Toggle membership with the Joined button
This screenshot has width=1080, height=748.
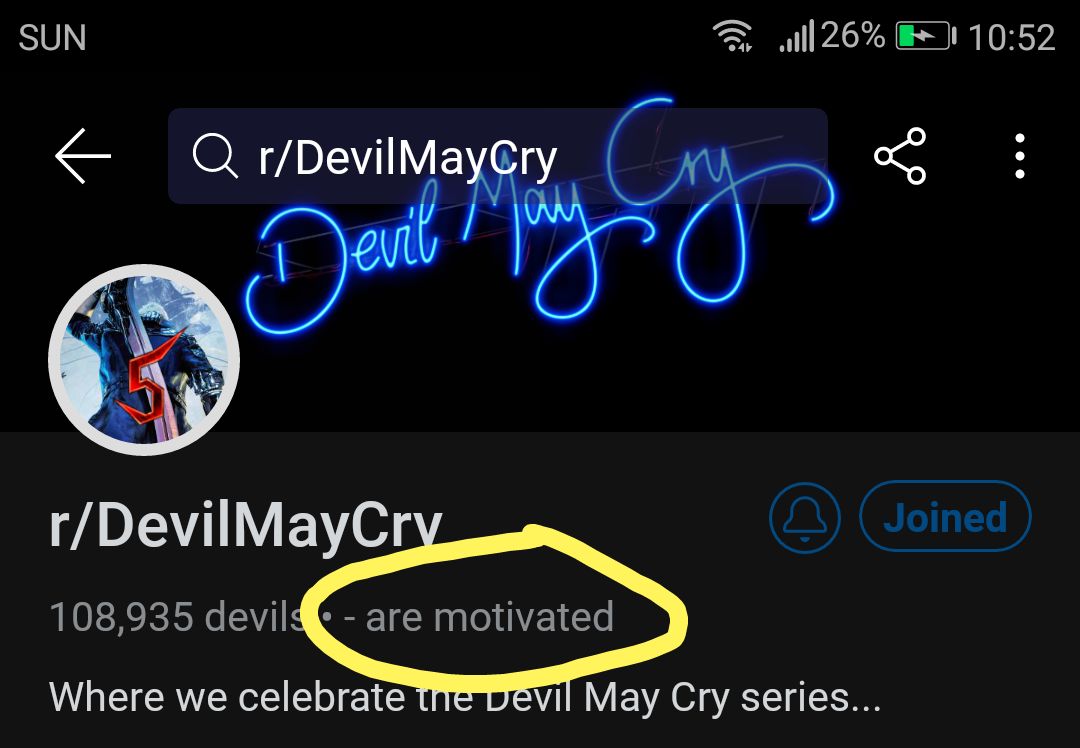(945, 517)
